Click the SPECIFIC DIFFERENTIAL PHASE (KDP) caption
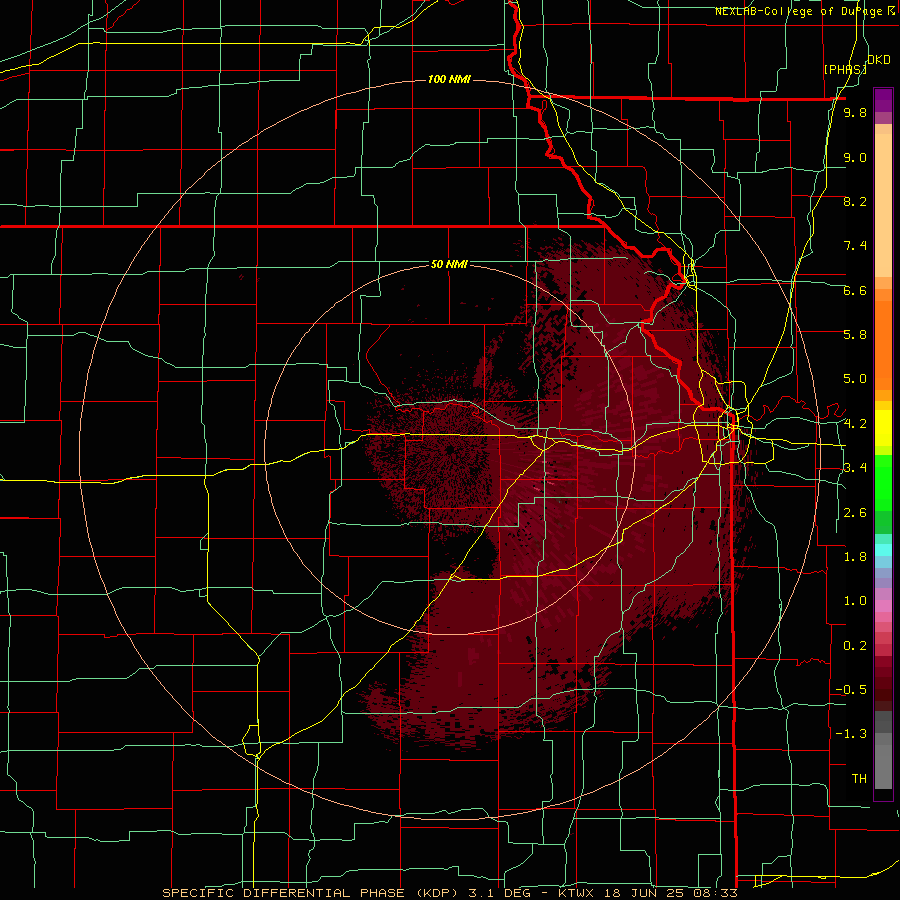 pos(310,893)
